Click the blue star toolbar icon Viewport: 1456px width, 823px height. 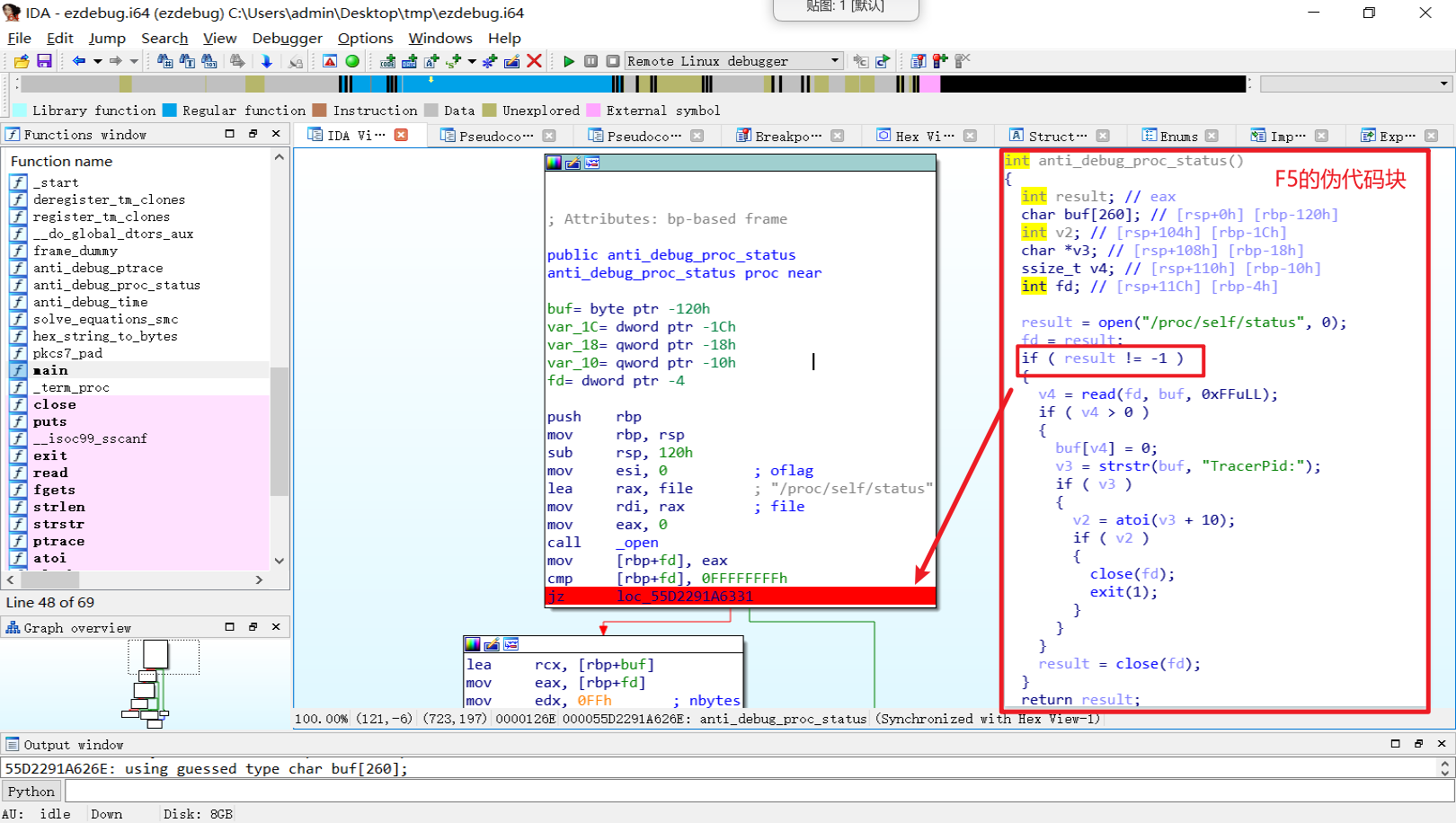tap(490, 61)
